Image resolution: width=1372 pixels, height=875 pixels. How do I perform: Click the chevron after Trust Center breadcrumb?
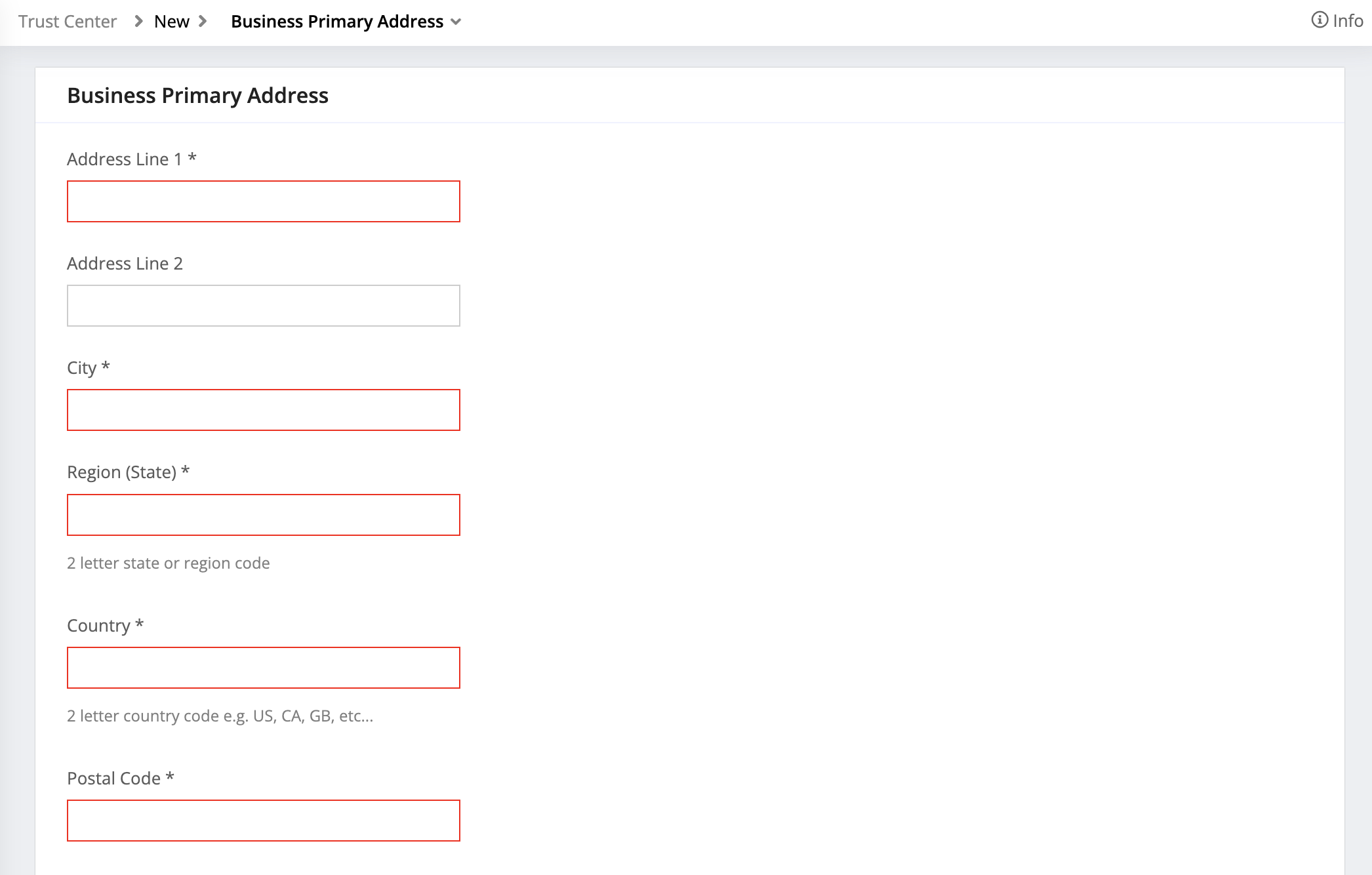tap(138, 22)
